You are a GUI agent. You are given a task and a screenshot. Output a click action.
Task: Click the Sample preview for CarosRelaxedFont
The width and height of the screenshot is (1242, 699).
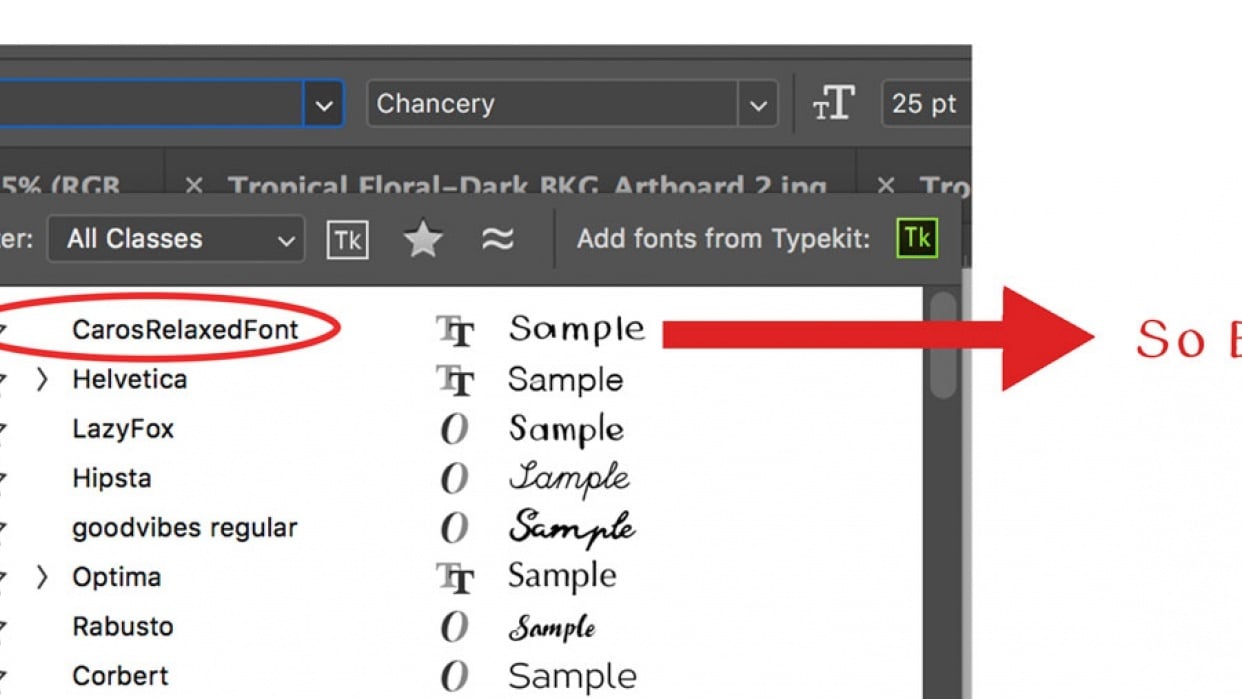[x=577, y=329]
